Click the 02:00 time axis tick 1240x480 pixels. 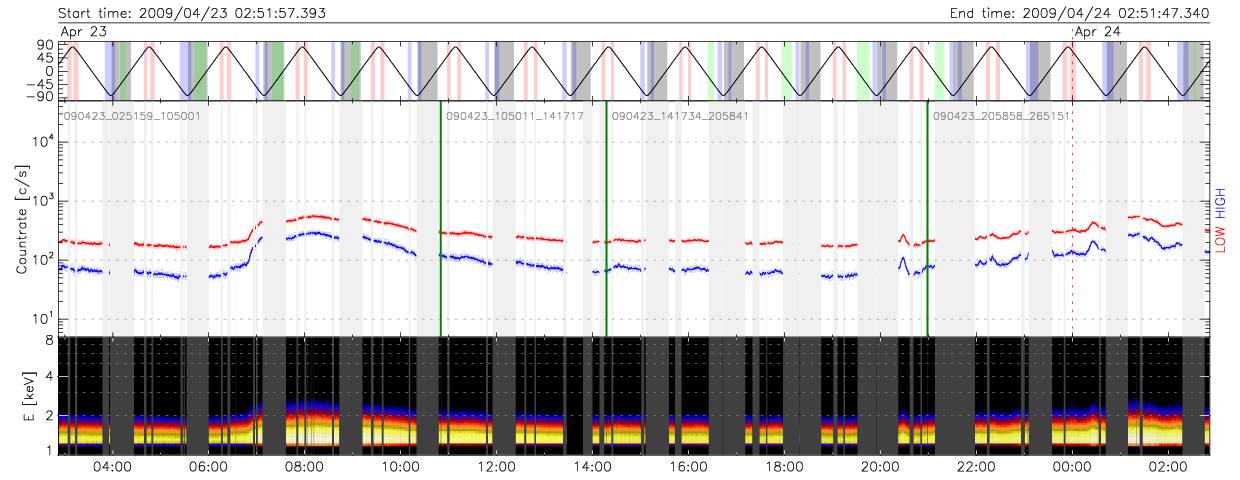pyautogui.click(x=1168, y=467)
